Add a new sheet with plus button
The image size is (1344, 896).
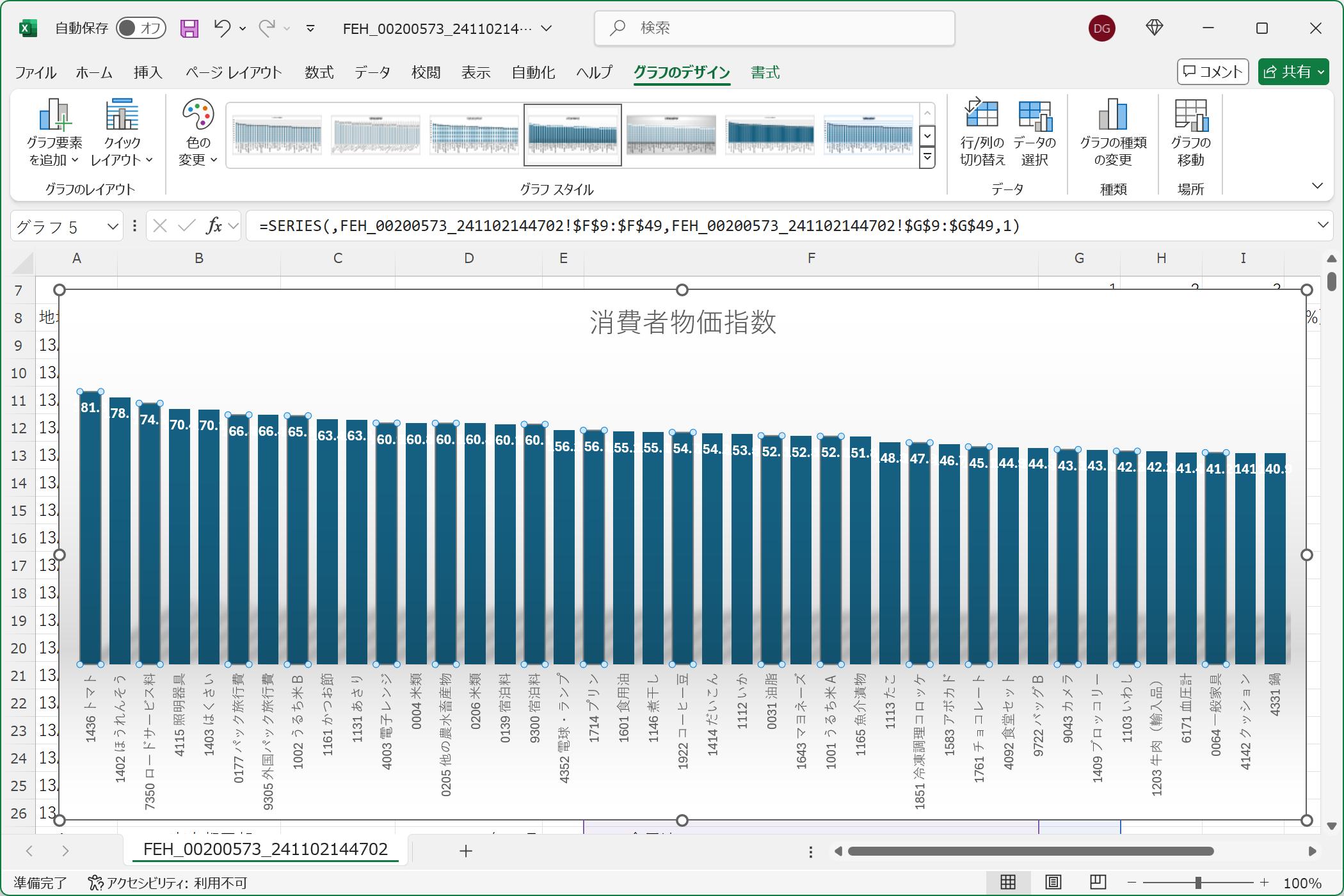tap(466, 851)
